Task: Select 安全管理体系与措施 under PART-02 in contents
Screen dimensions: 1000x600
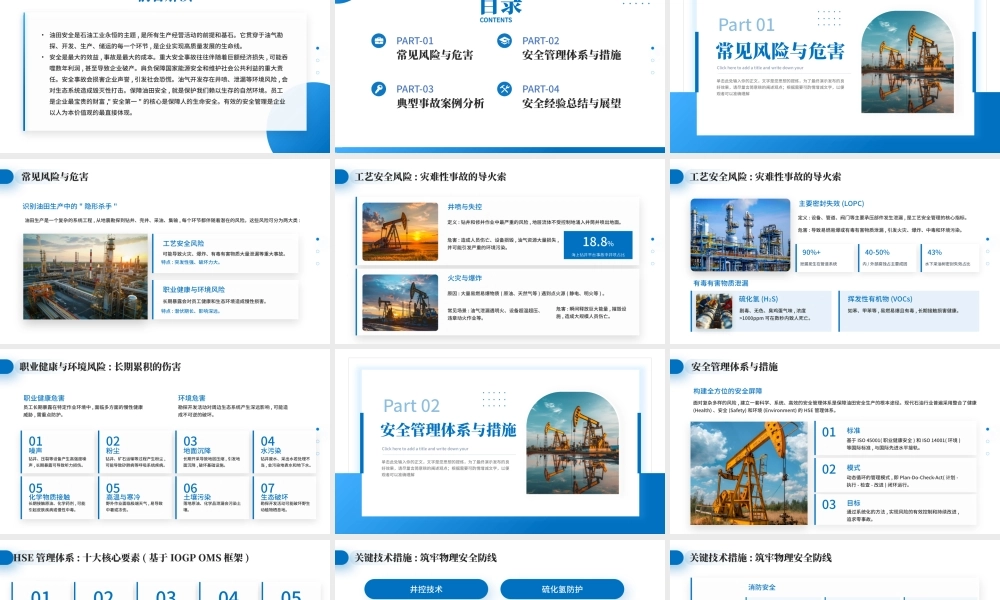Action: coord(571,55)
